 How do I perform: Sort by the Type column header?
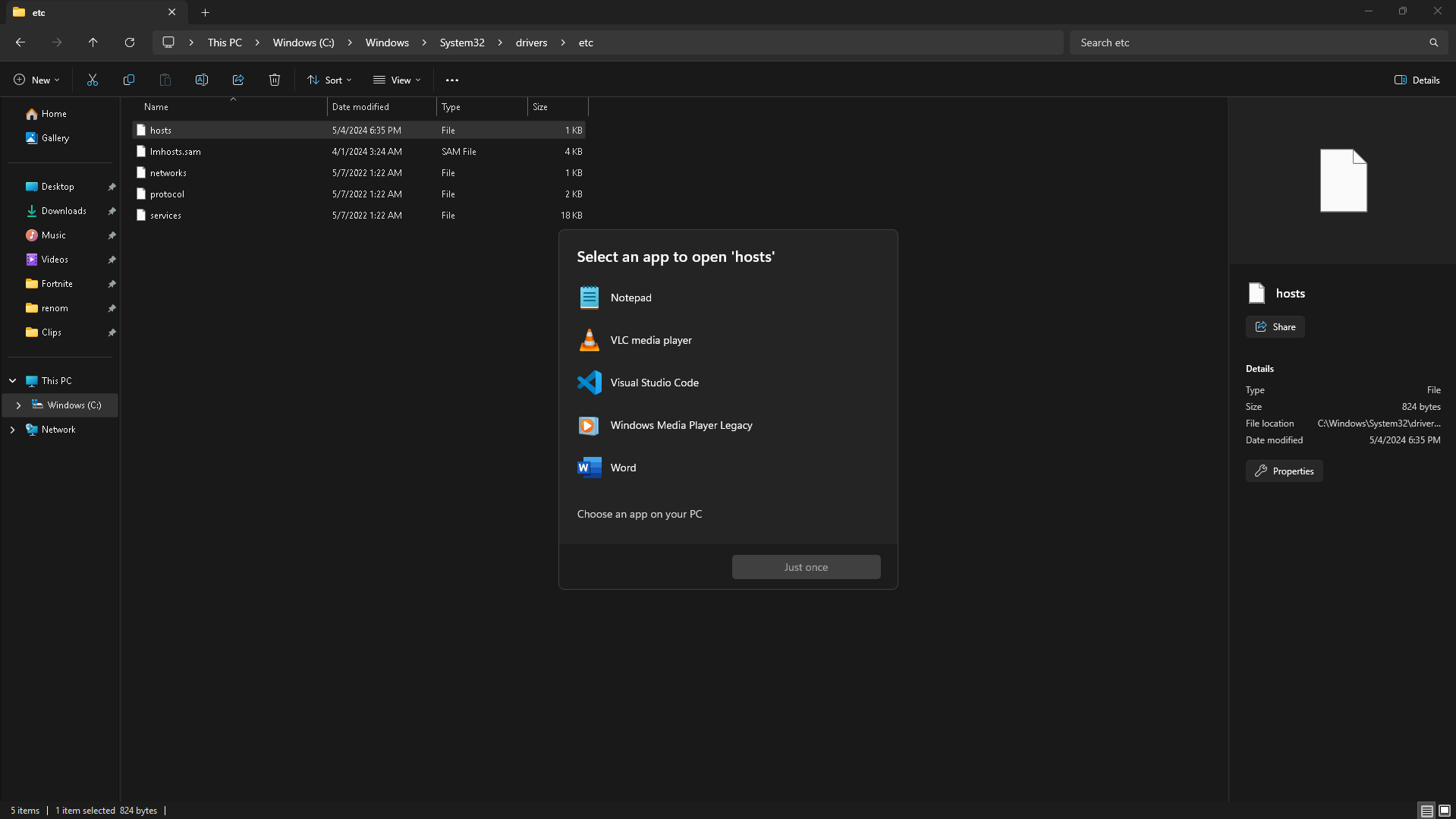482,107
